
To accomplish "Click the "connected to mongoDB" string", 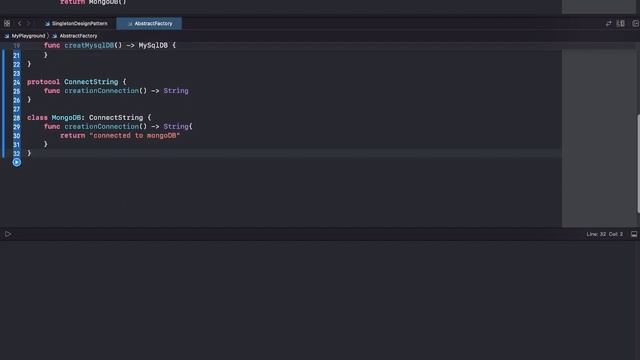I will coord(135,136).
